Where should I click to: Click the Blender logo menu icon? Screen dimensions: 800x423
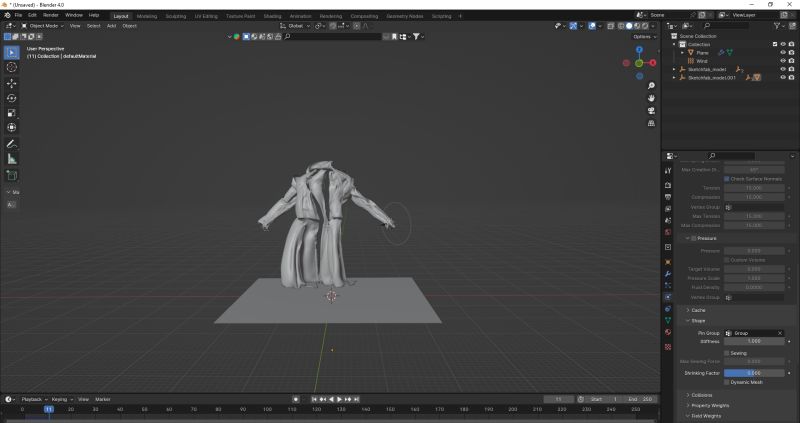pyautogui.click(x=7, y=15)
